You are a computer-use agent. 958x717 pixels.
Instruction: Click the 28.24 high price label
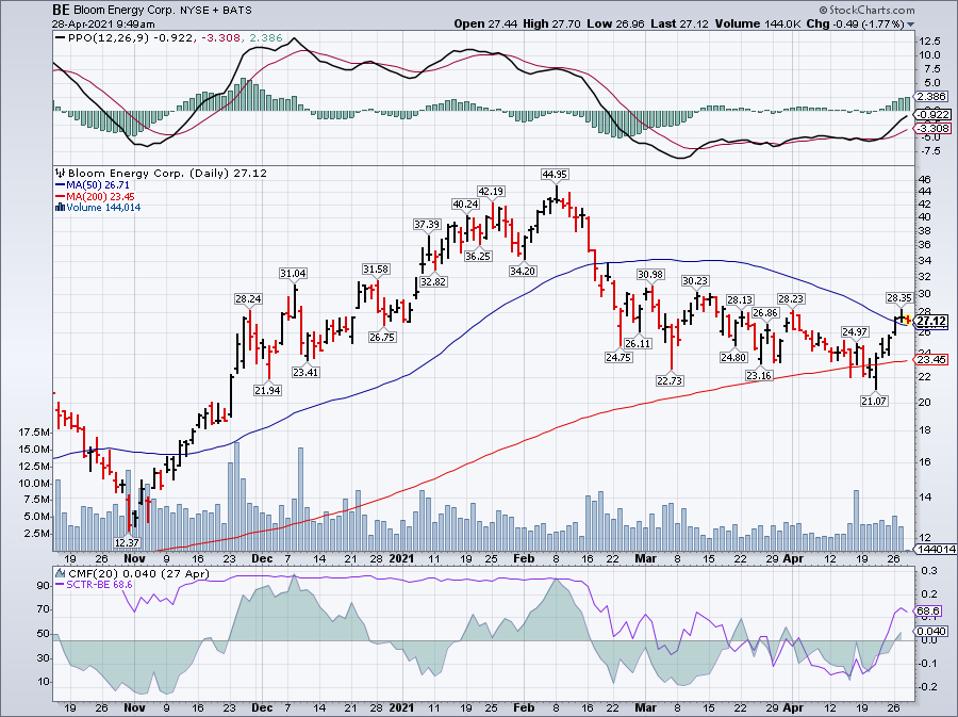[248, 299]
